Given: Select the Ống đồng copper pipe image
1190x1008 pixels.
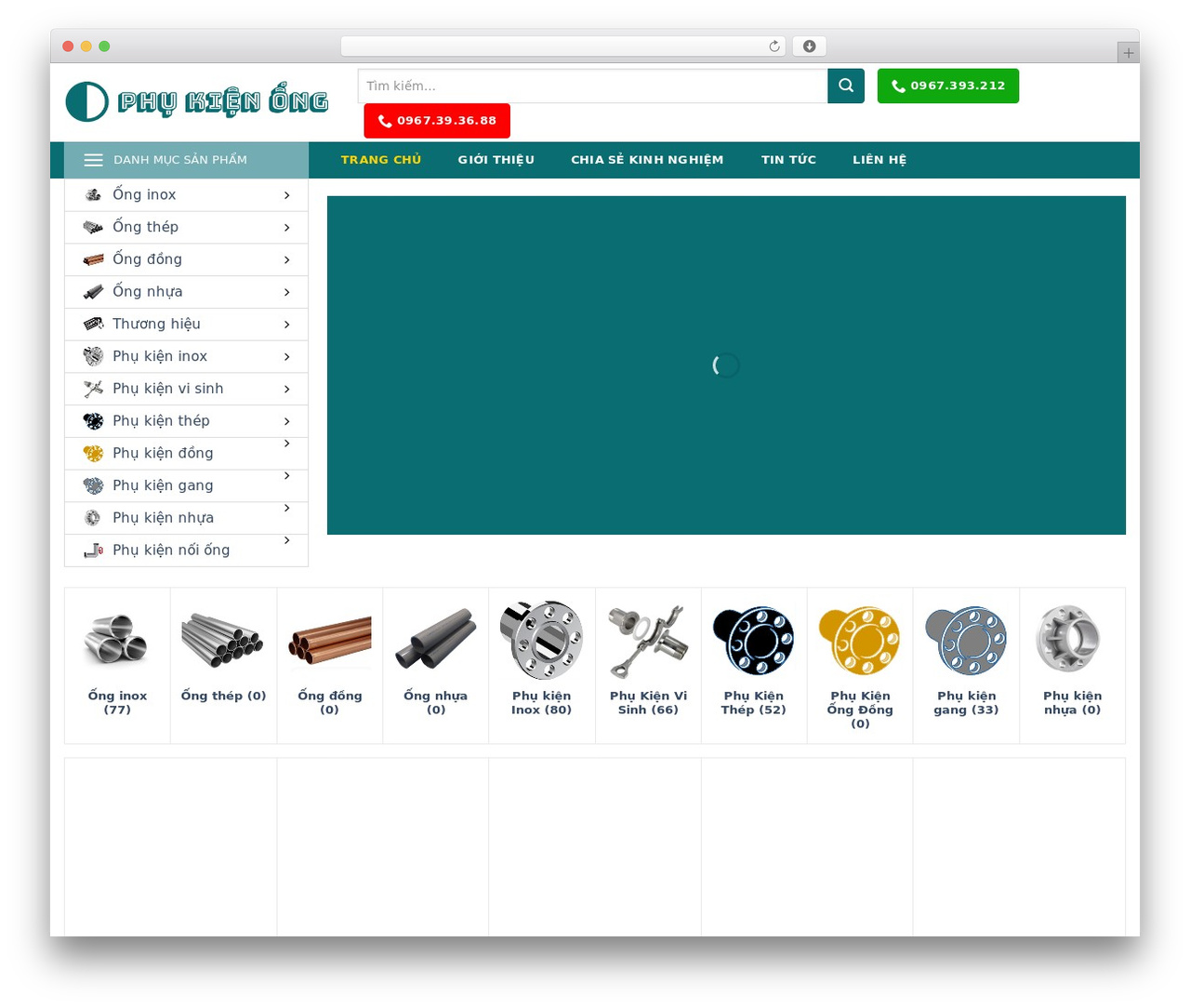Looking at the screenshot, I should (x=330, y=641).
